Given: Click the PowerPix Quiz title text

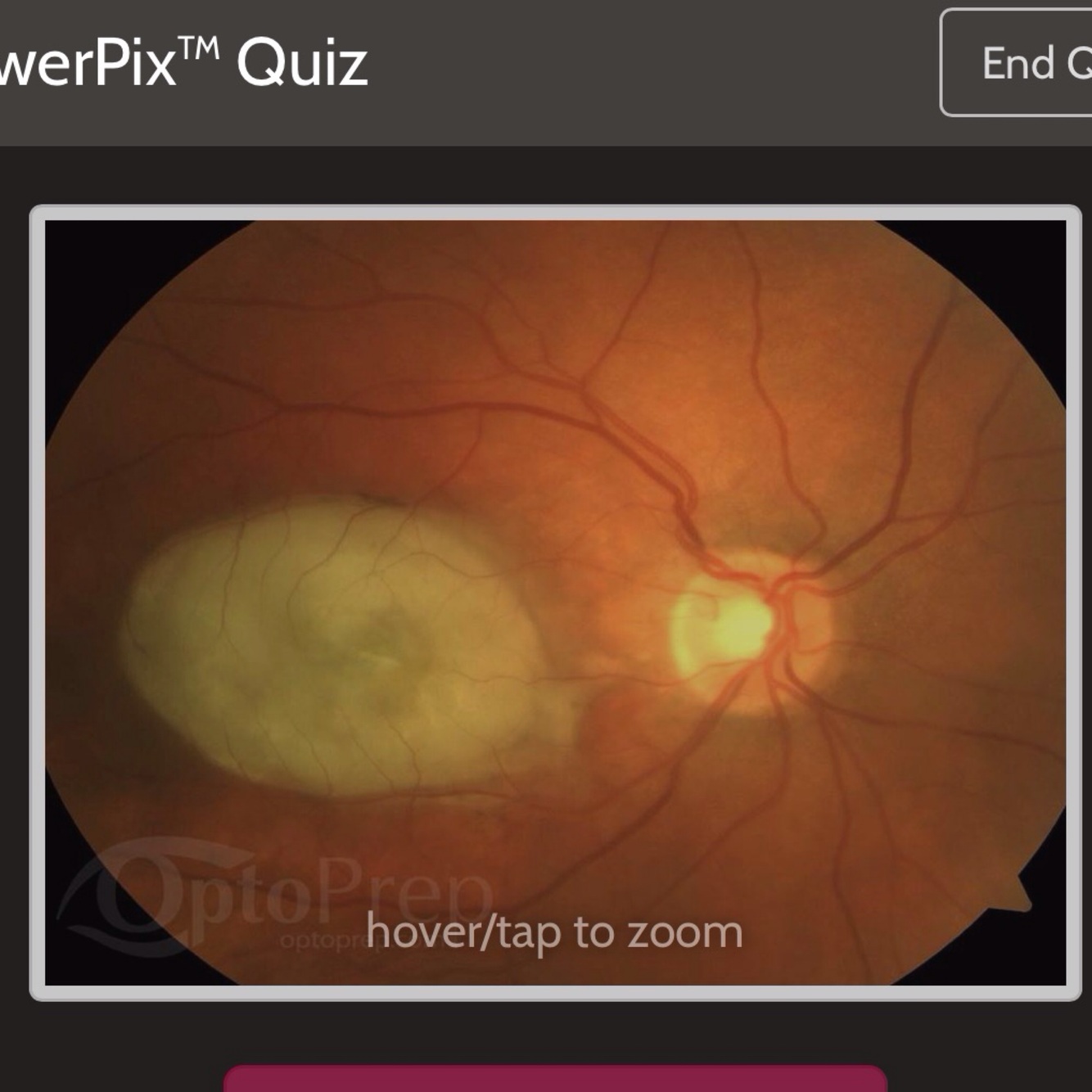Looking at the screenshot, I should click(184, 63).
